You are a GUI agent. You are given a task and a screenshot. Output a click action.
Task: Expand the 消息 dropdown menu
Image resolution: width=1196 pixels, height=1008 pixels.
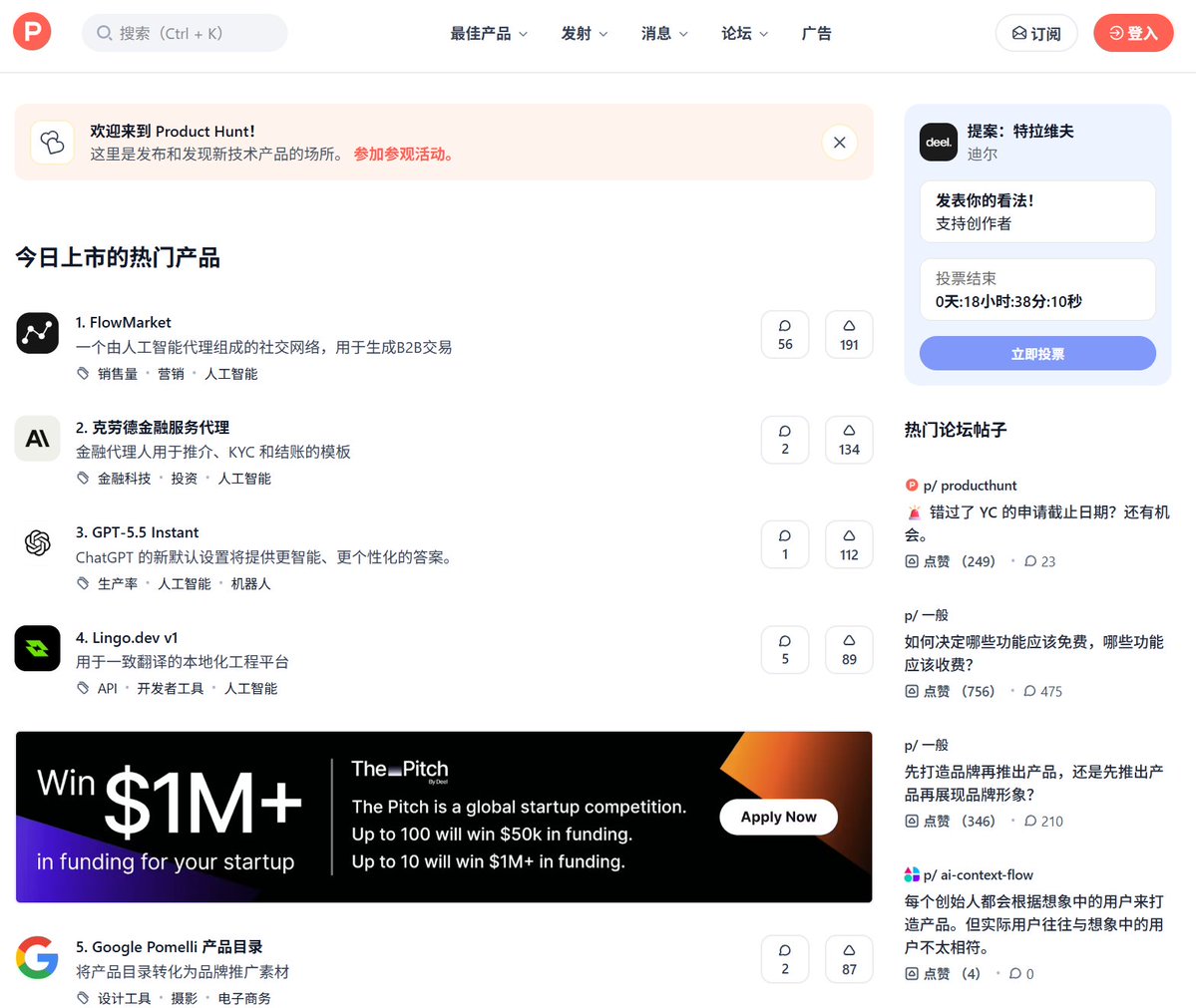[664, 33]
